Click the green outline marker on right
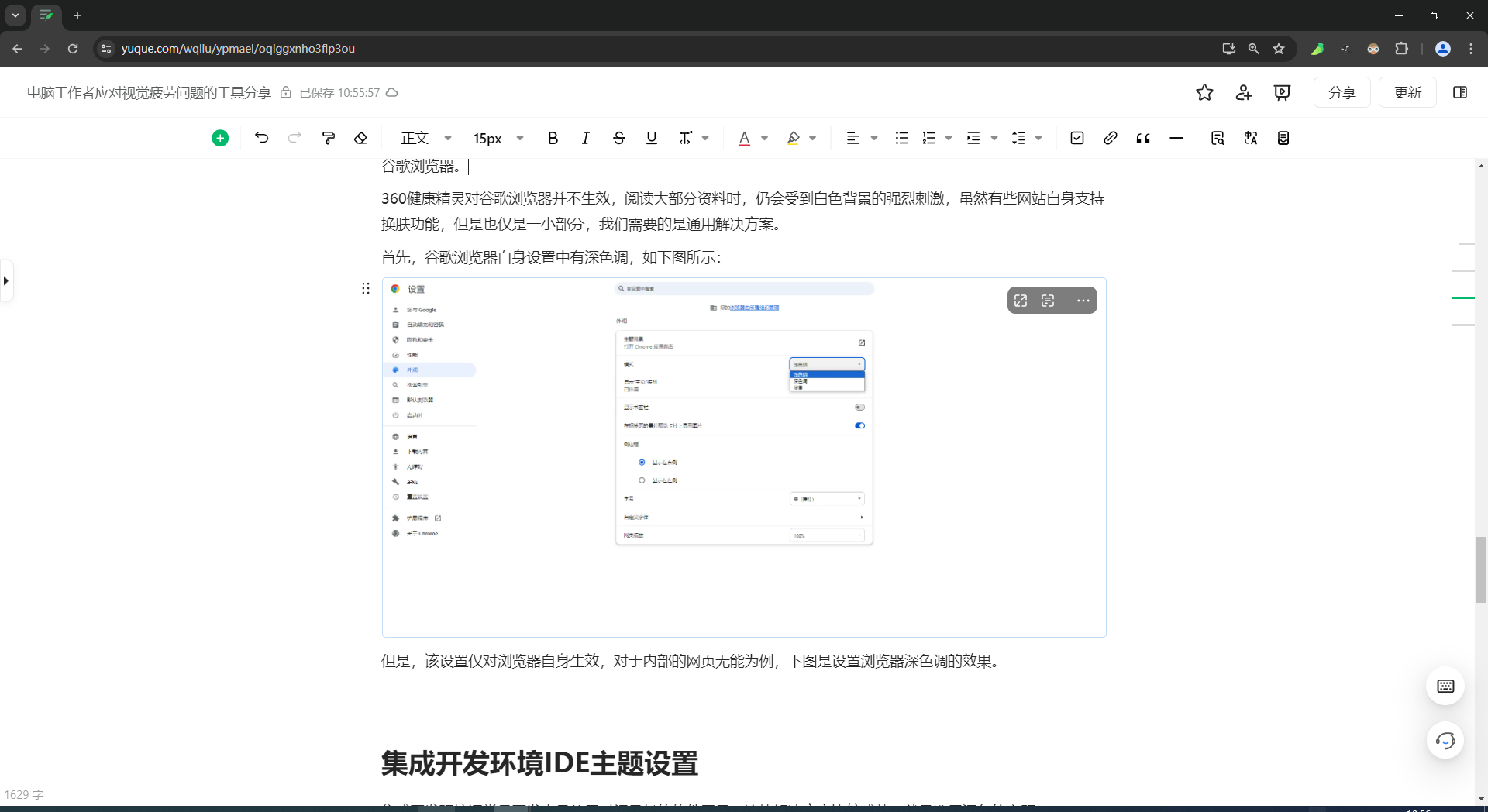 click(1463, 298)
